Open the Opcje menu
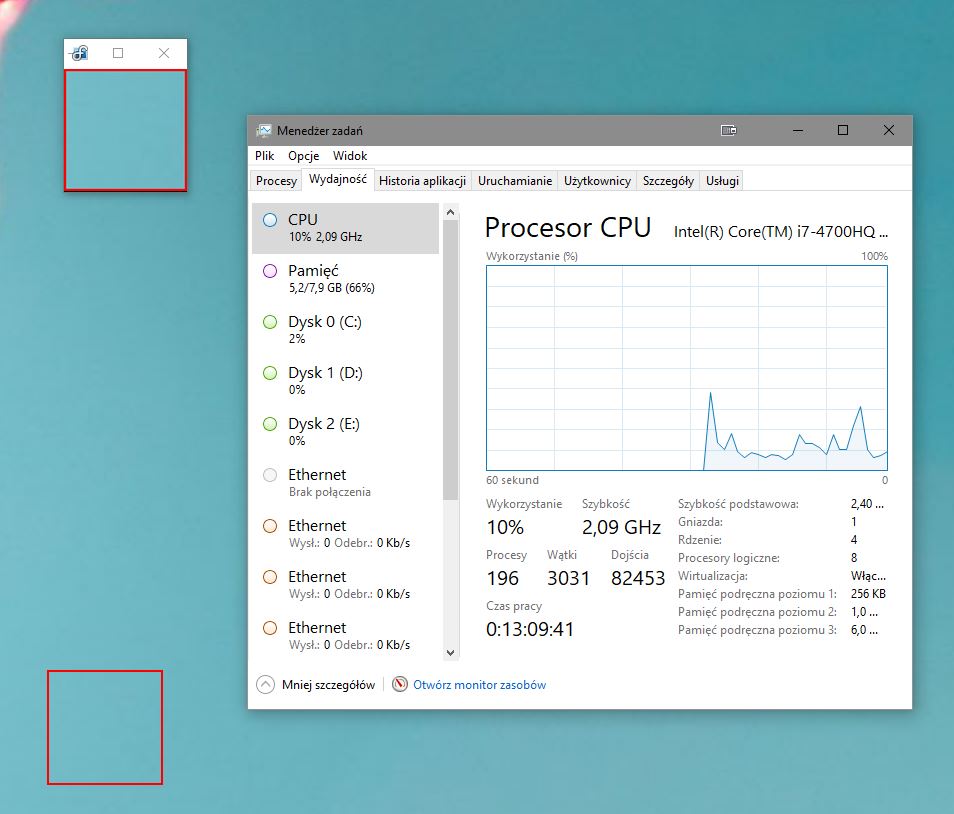The height and width of the screenshot is (814, 954). (x=303, y=156)
